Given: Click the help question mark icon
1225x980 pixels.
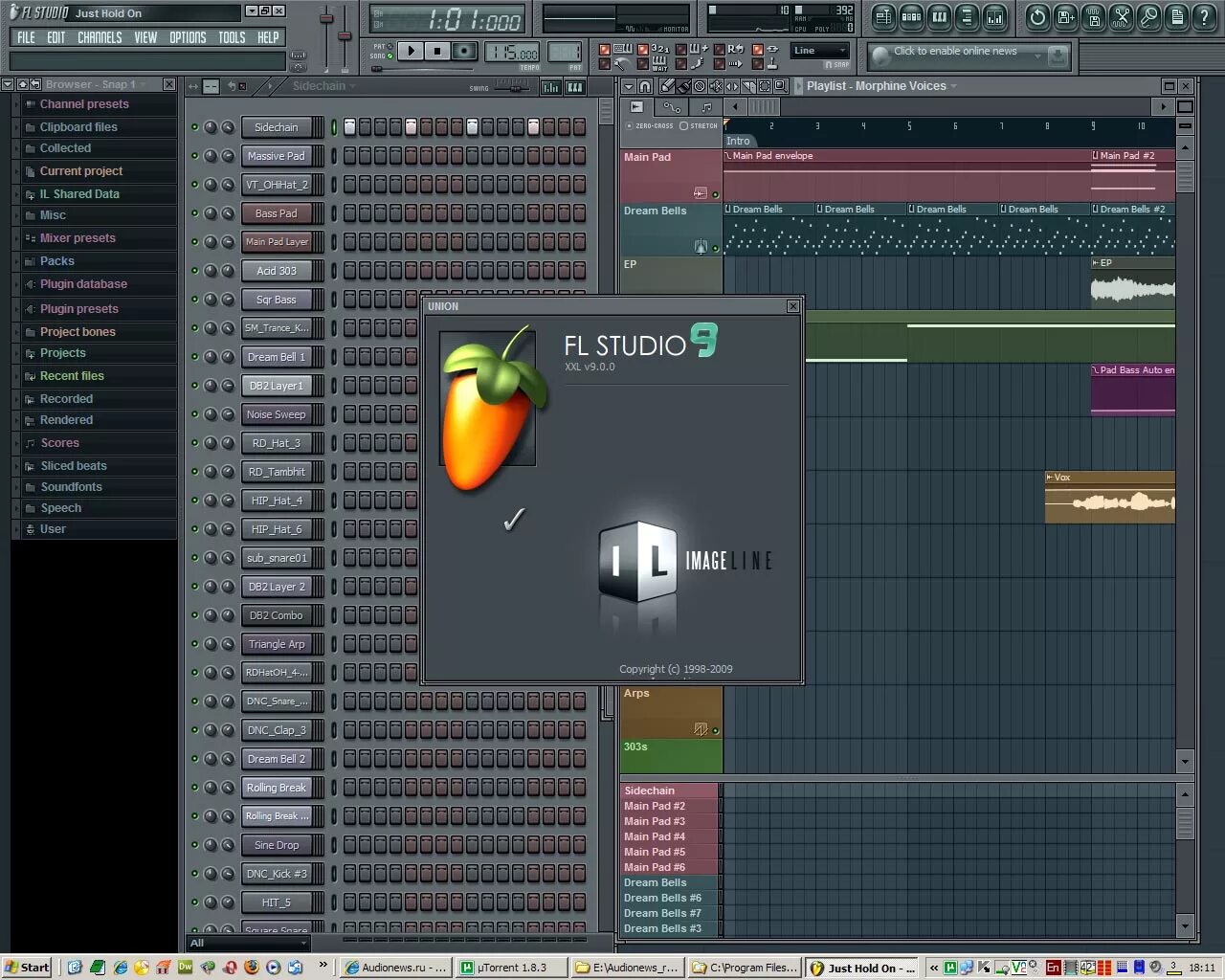Looking at the screenshot, I should [x=1204, y=16].
